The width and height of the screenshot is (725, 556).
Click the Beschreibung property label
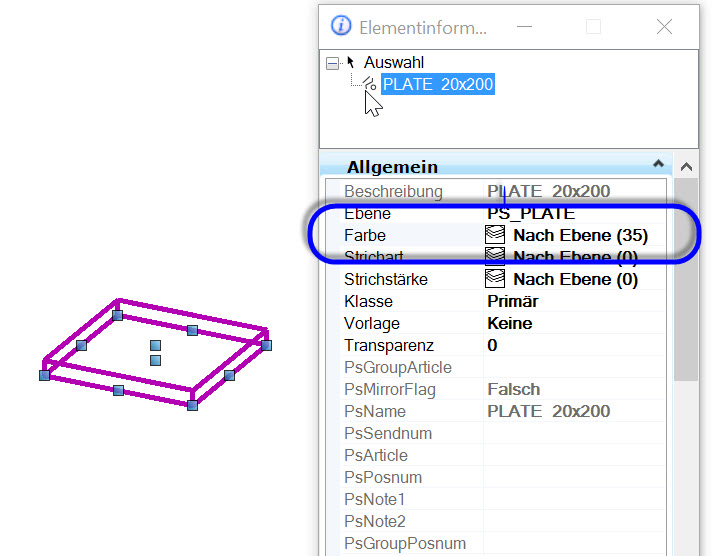pos(393,192)
